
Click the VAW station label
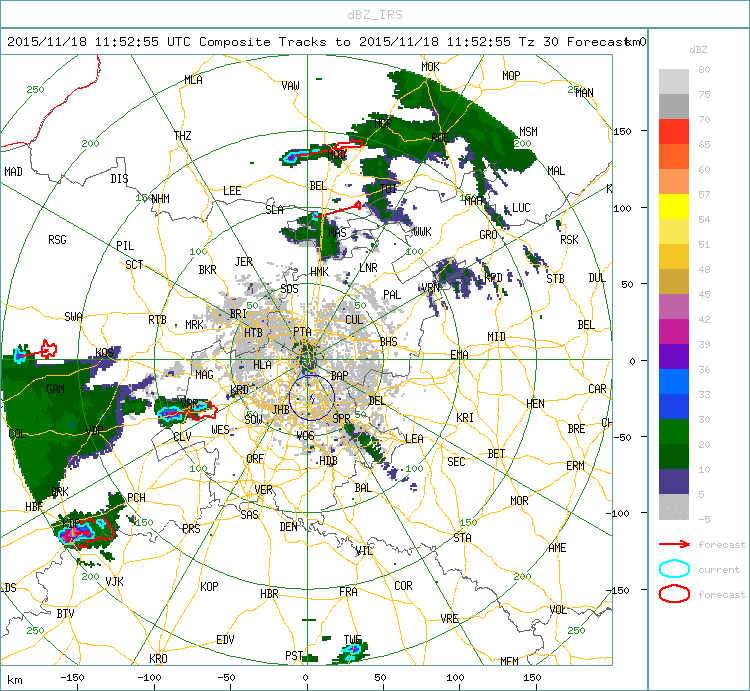pyautogui.click(x=290, y=86)
